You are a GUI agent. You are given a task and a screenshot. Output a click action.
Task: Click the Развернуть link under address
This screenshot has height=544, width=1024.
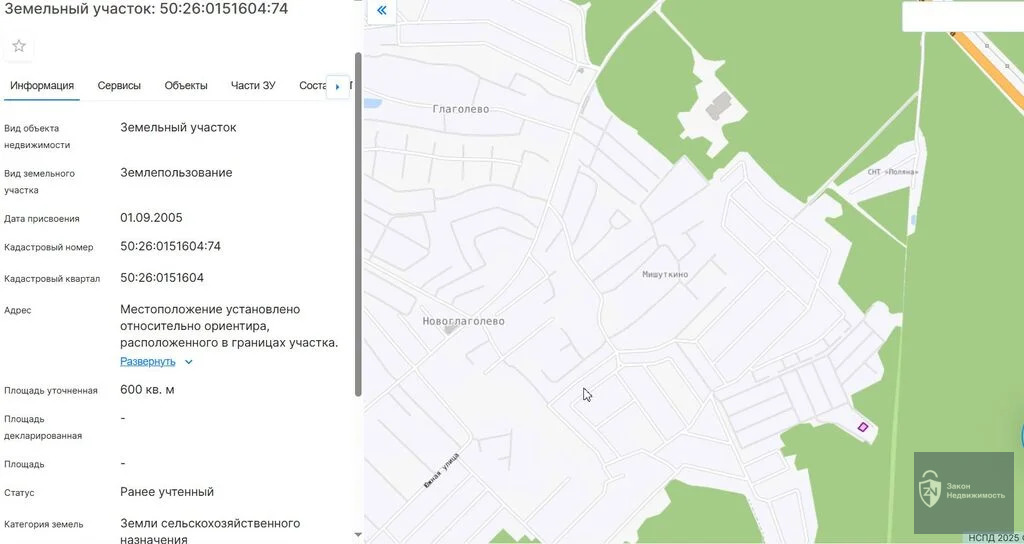(148, 362)
